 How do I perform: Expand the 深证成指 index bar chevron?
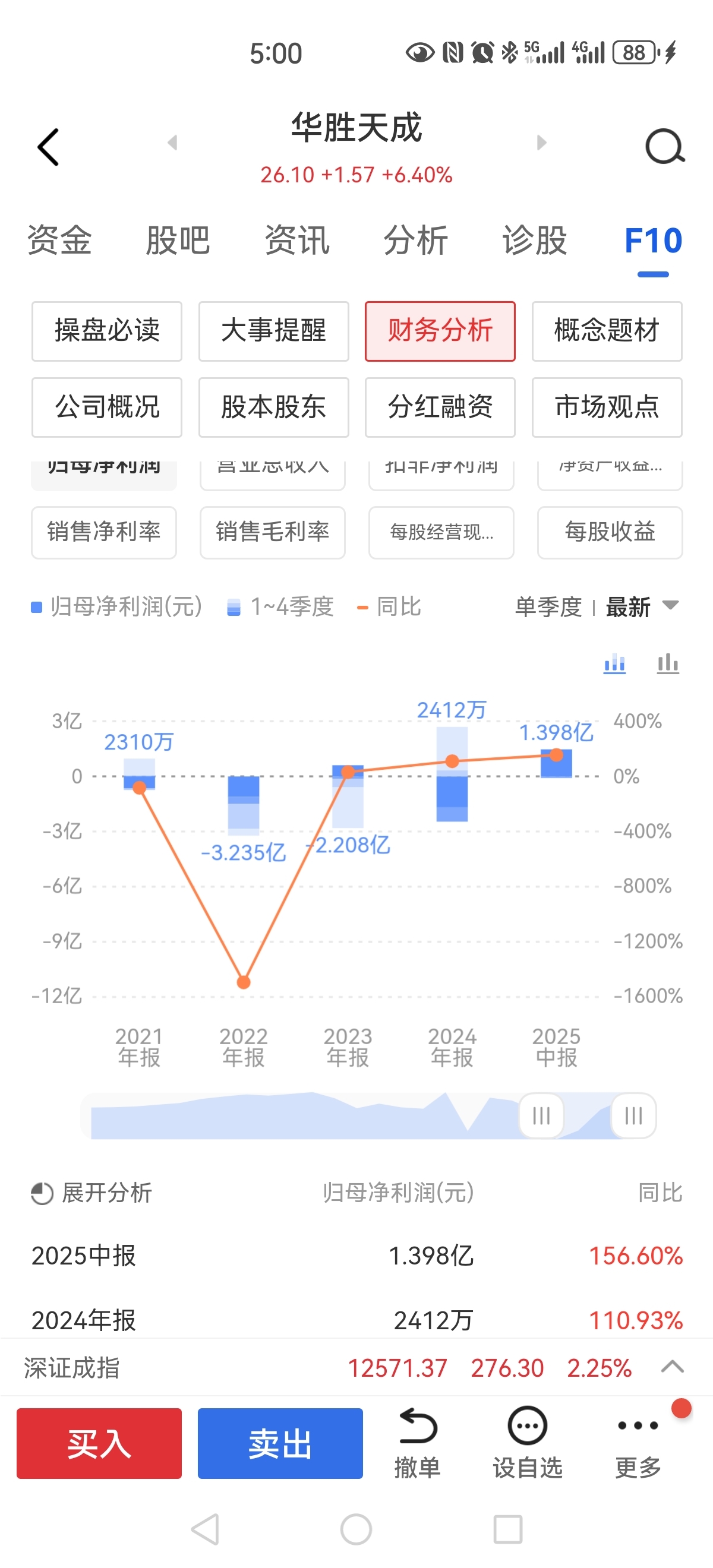click(672, 1367)
